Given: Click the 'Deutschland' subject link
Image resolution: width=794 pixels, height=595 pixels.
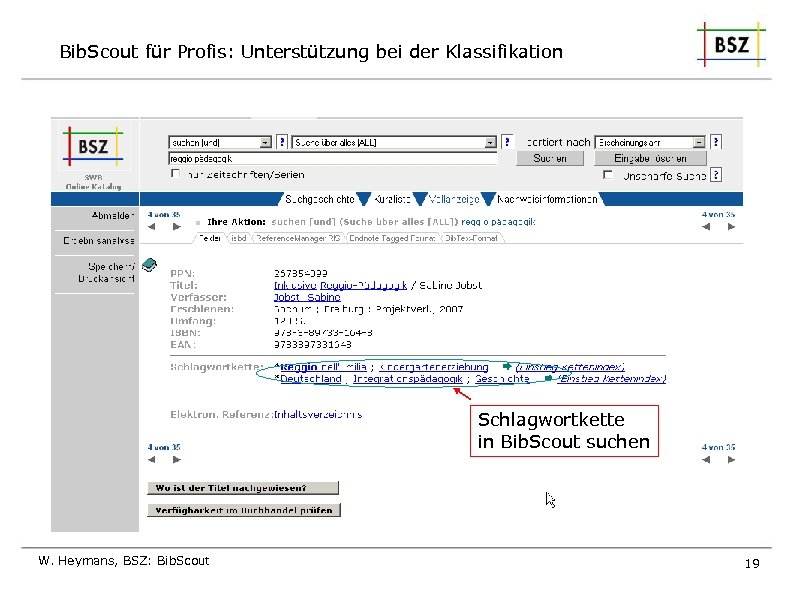Looking at the screenshot, I should 311,379.
